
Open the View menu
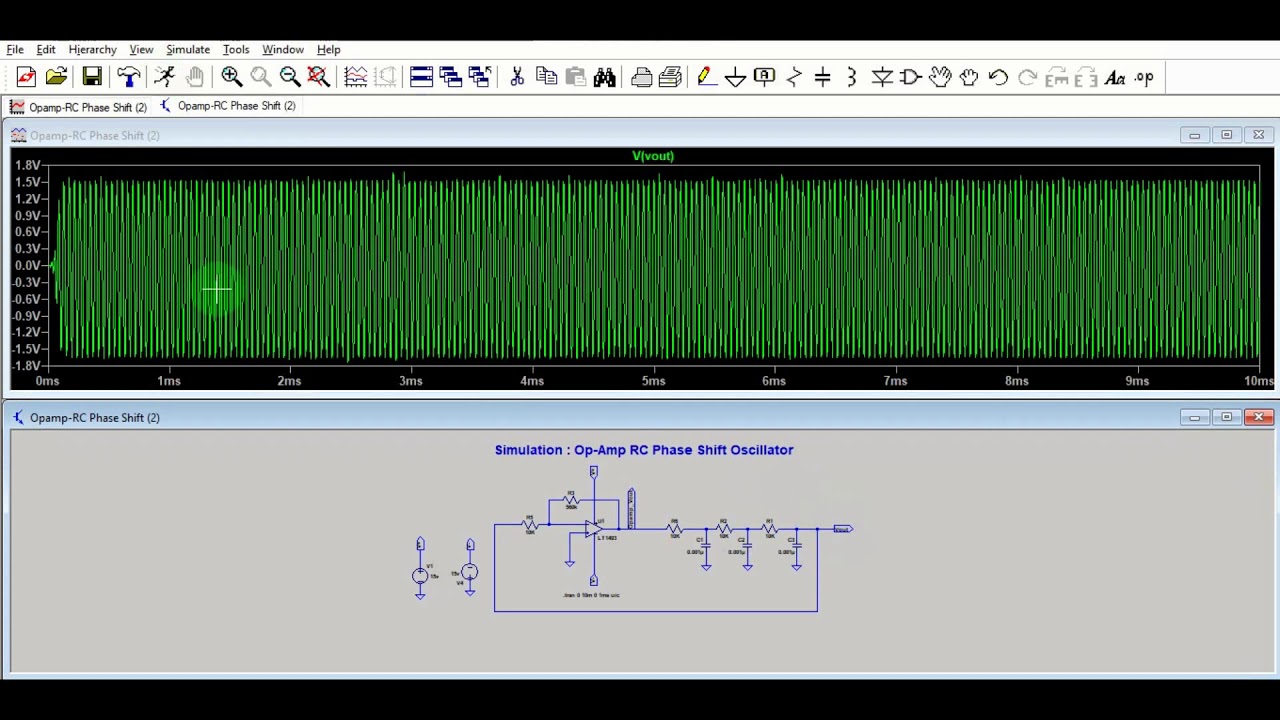point(141,49)
